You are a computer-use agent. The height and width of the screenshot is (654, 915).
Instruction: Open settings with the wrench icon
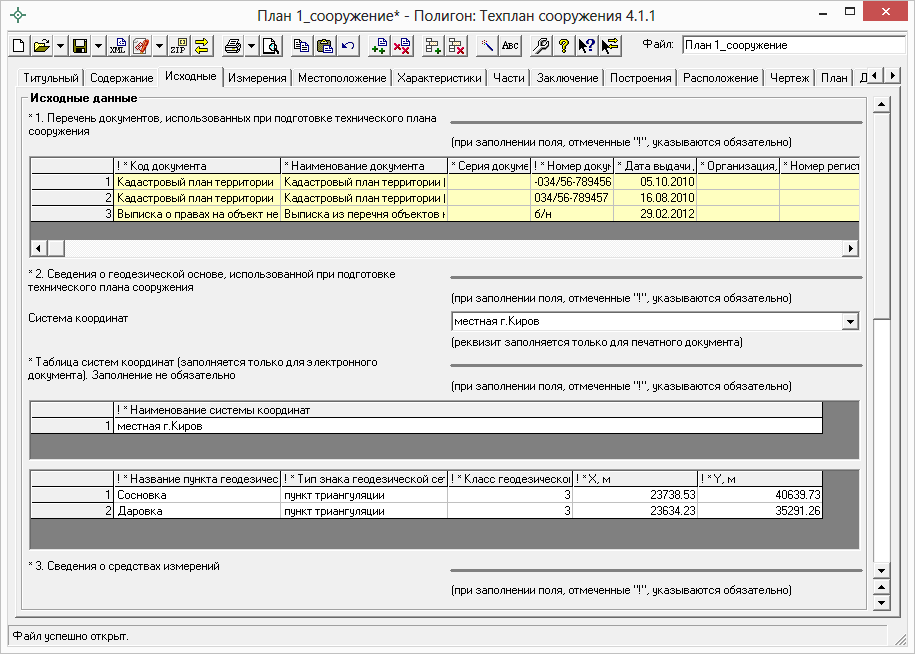(541, 46)
